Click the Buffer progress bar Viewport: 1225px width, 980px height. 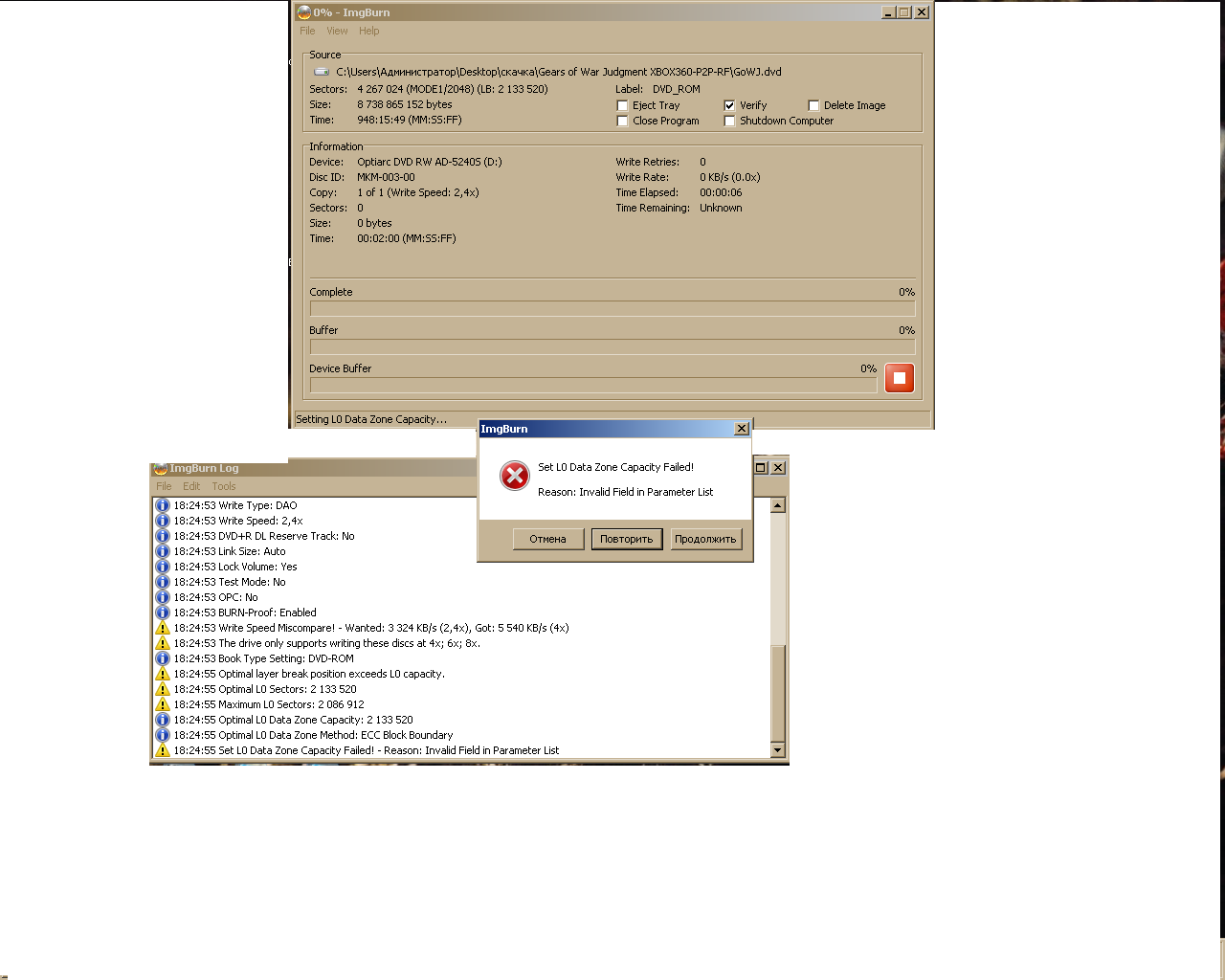[612, 347]
